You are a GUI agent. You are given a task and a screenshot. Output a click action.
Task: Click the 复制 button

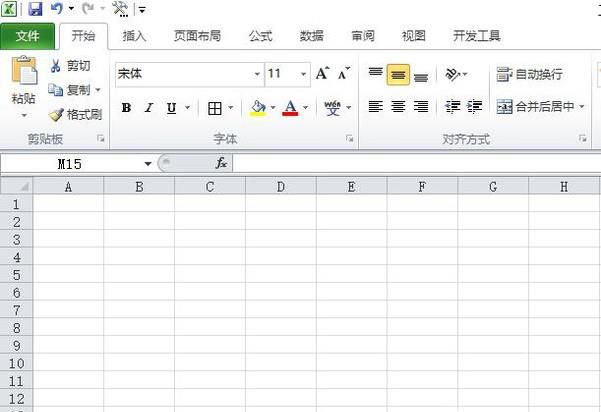(69, 90)
